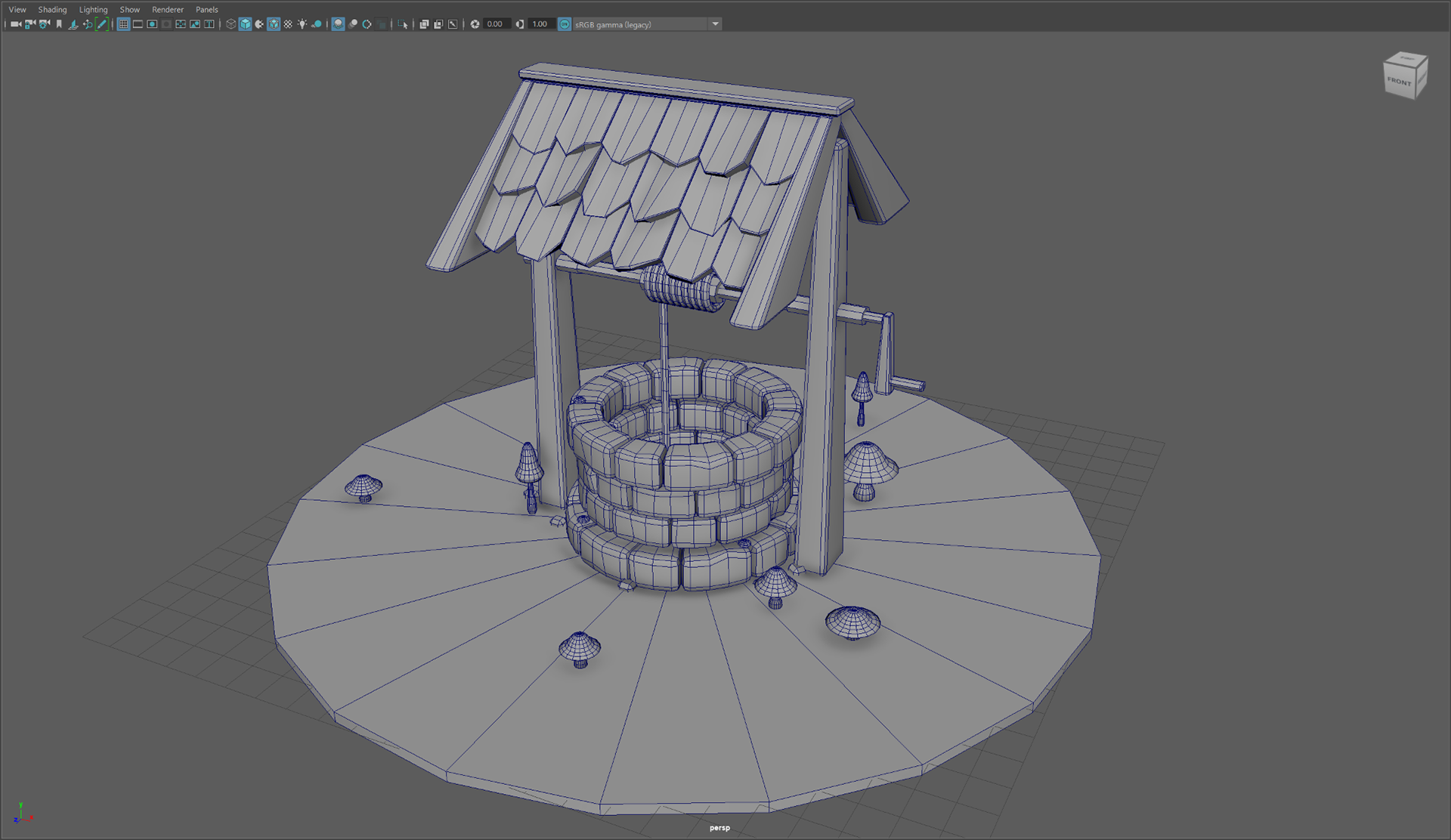The width and height of the screenshot is (1451, 840).
Task: Open the Show menu
Action: (x=130, y=10)
